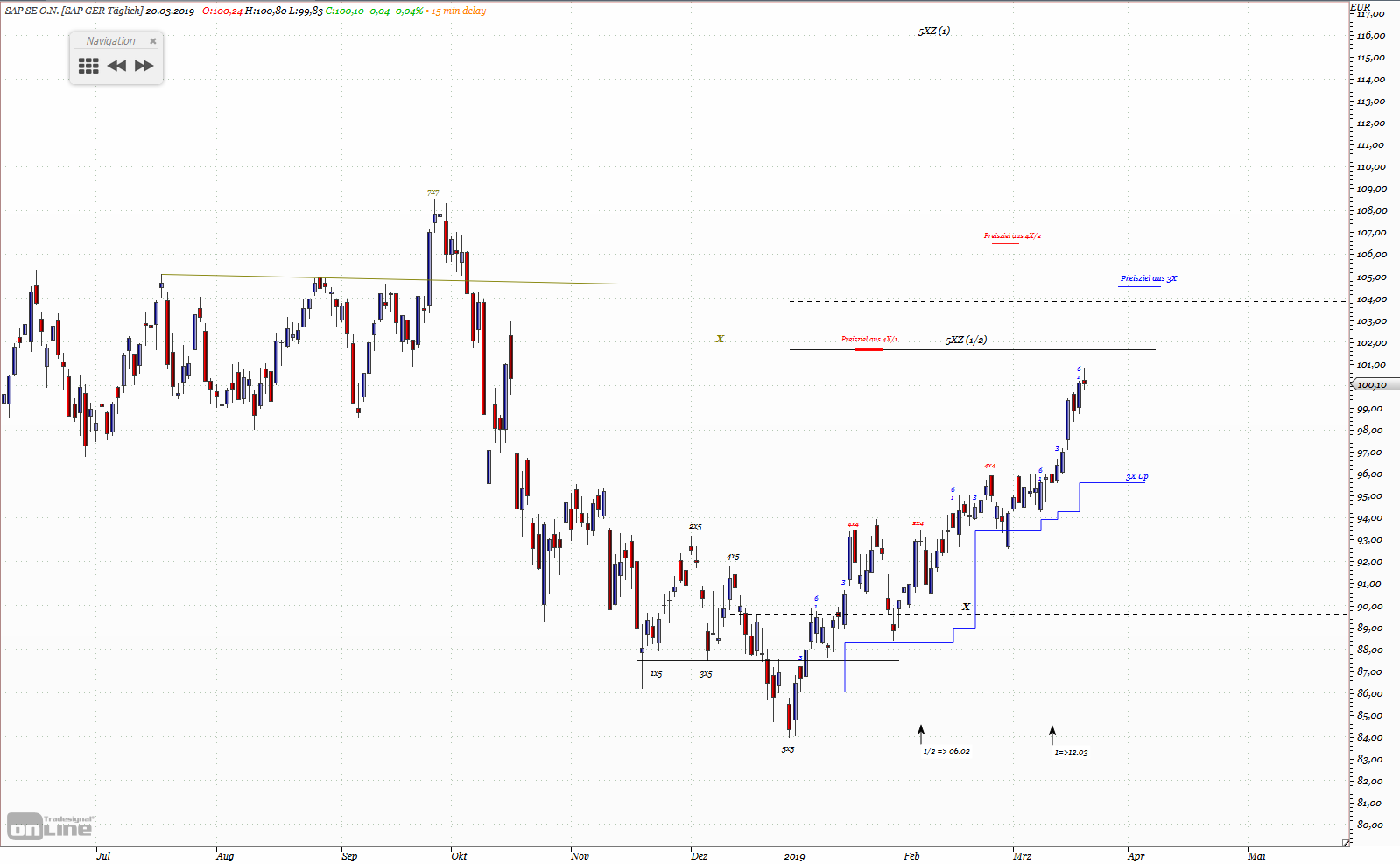Click the 80,00 price axis label
1400x864 pixels.
pyautogui.click(x=1370, y=825)
